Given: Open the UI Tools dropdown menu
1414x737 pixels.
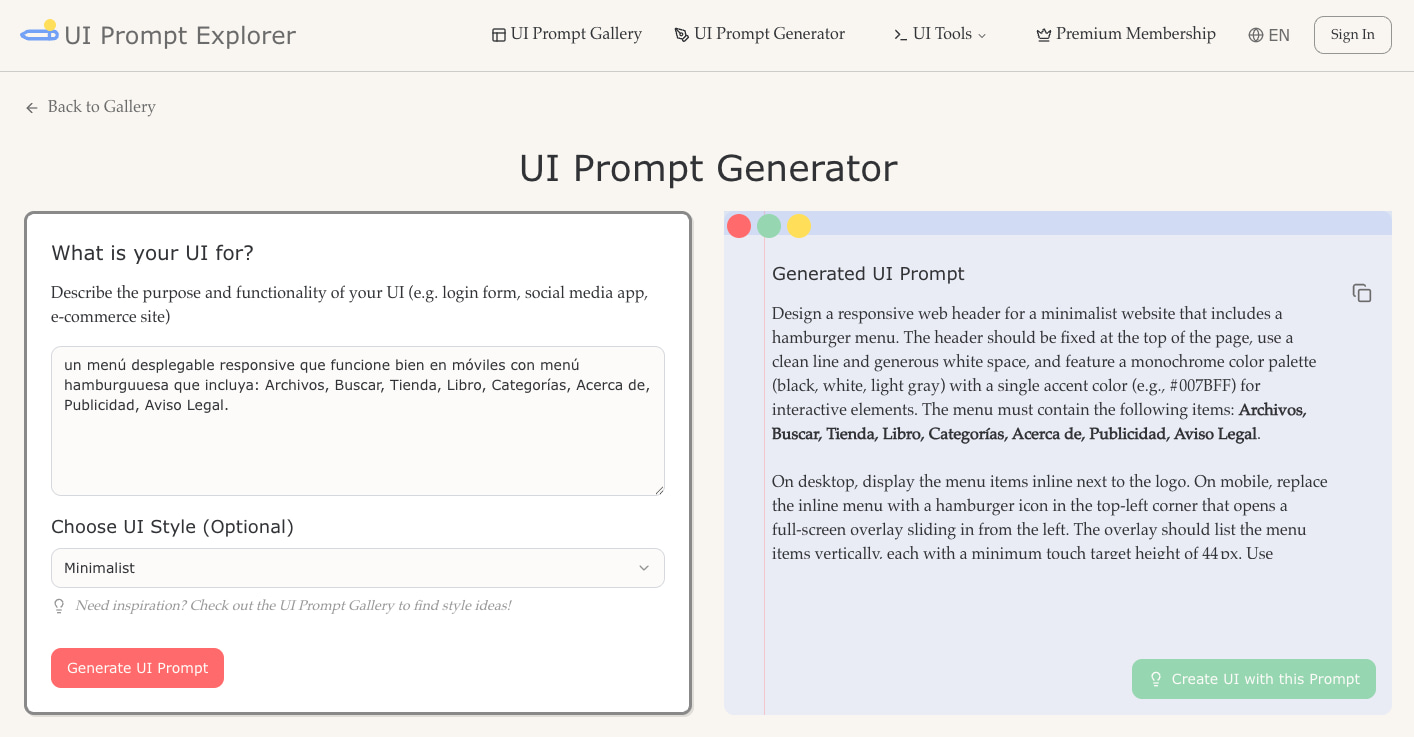Looking at the screenshot, I should tap(940, 34).
